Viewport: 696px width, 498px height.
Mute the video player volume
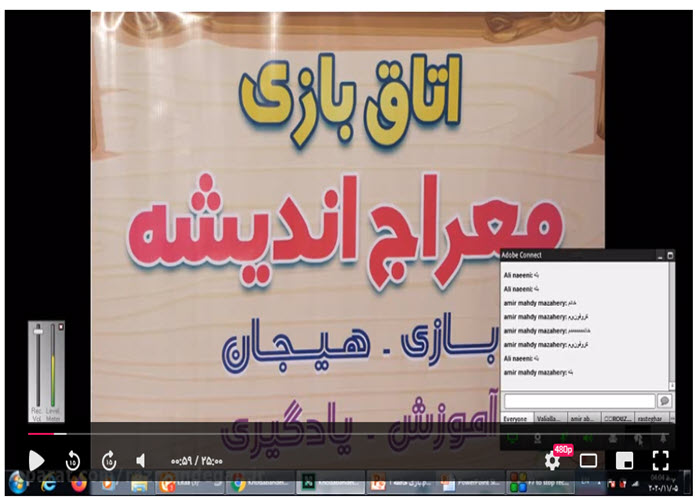141,461
